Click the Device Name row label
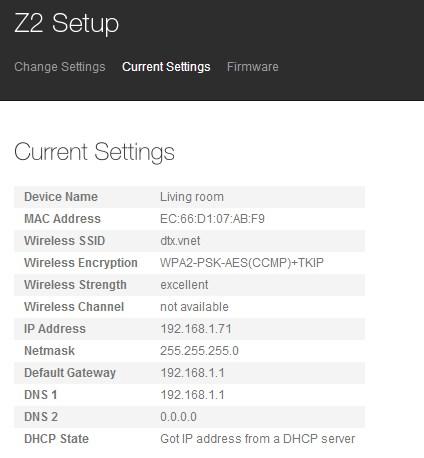Screen dimensions: 424x458 [x=61, y=197]
